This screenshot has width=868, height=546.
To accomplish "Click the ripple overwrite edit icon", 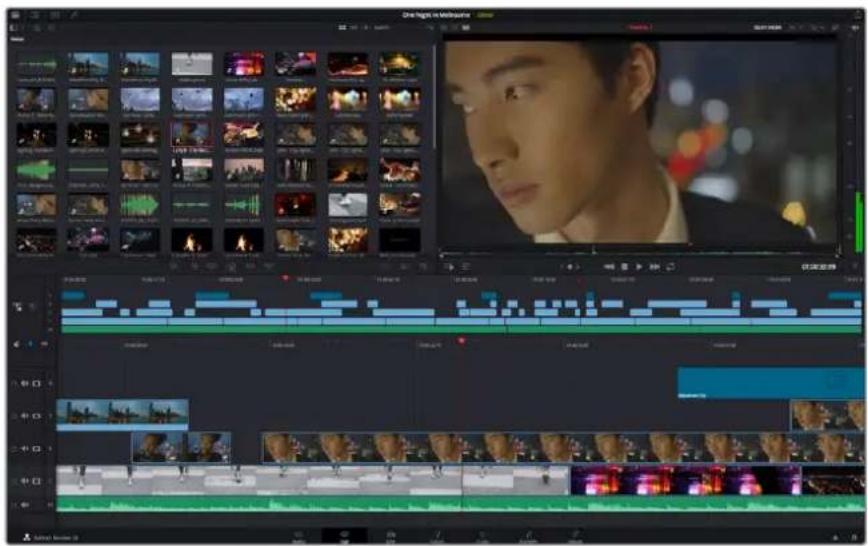I will click(212, 266).
